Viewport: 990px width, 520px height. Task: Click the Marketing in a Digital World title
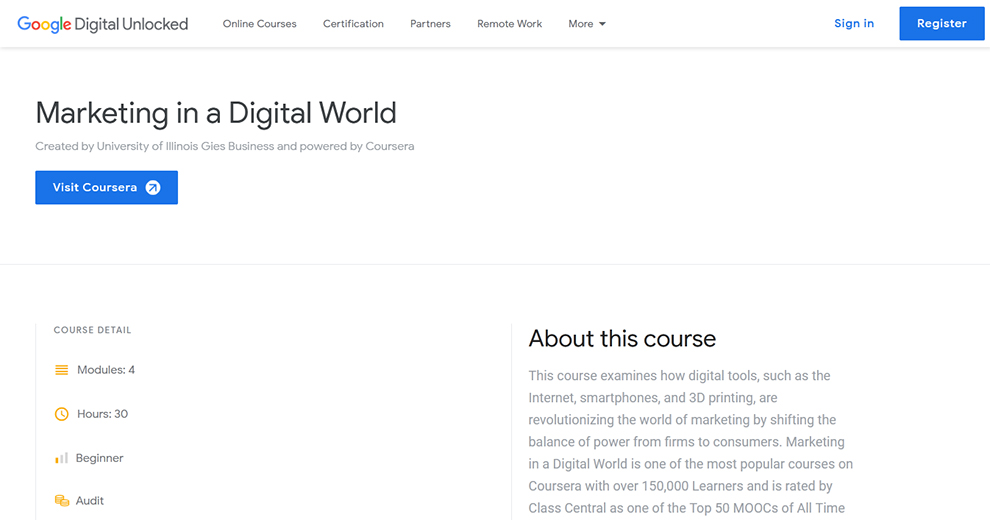[x=216, y=114]
